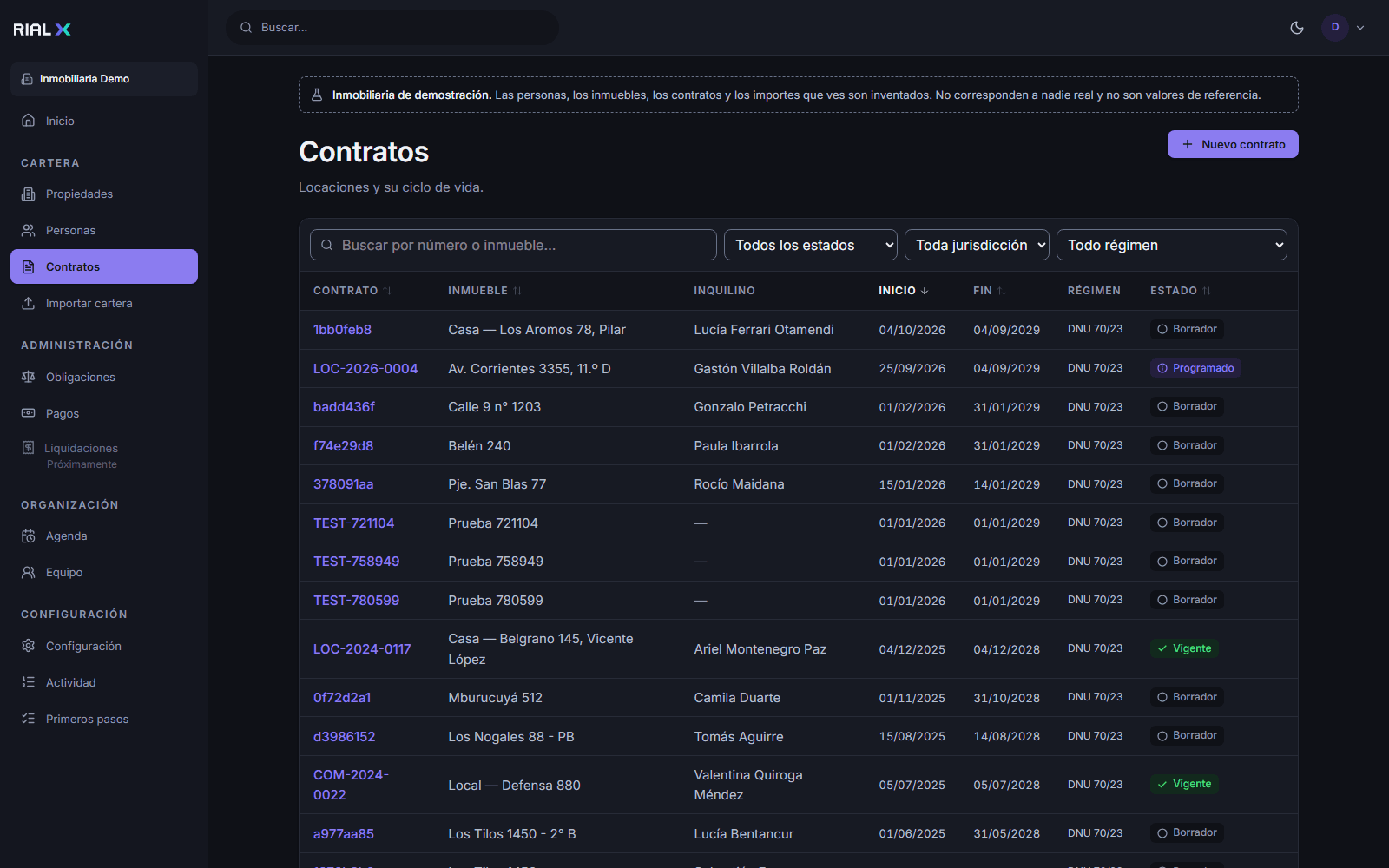The image size is (1389, 868).
Task: Toggle dark mode moon icon
Action: click(x=1297, y=28)
